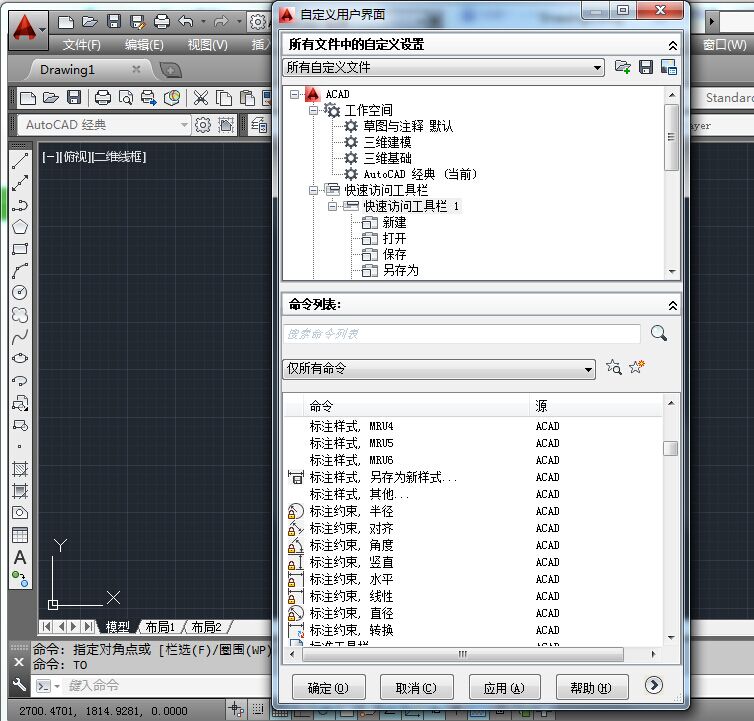The width and height of the screenshot is (754, 721).
Task: Click the Copy icon in standard toolbar
Action: coord(224,98)
